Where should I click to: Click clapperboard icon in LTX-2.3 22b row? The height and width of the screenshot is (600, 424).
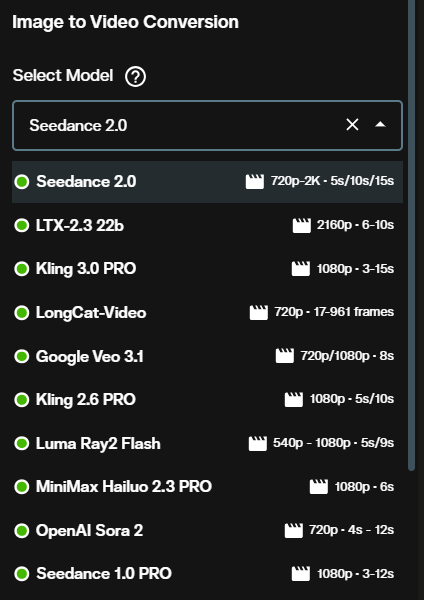(x=302, y=225)
